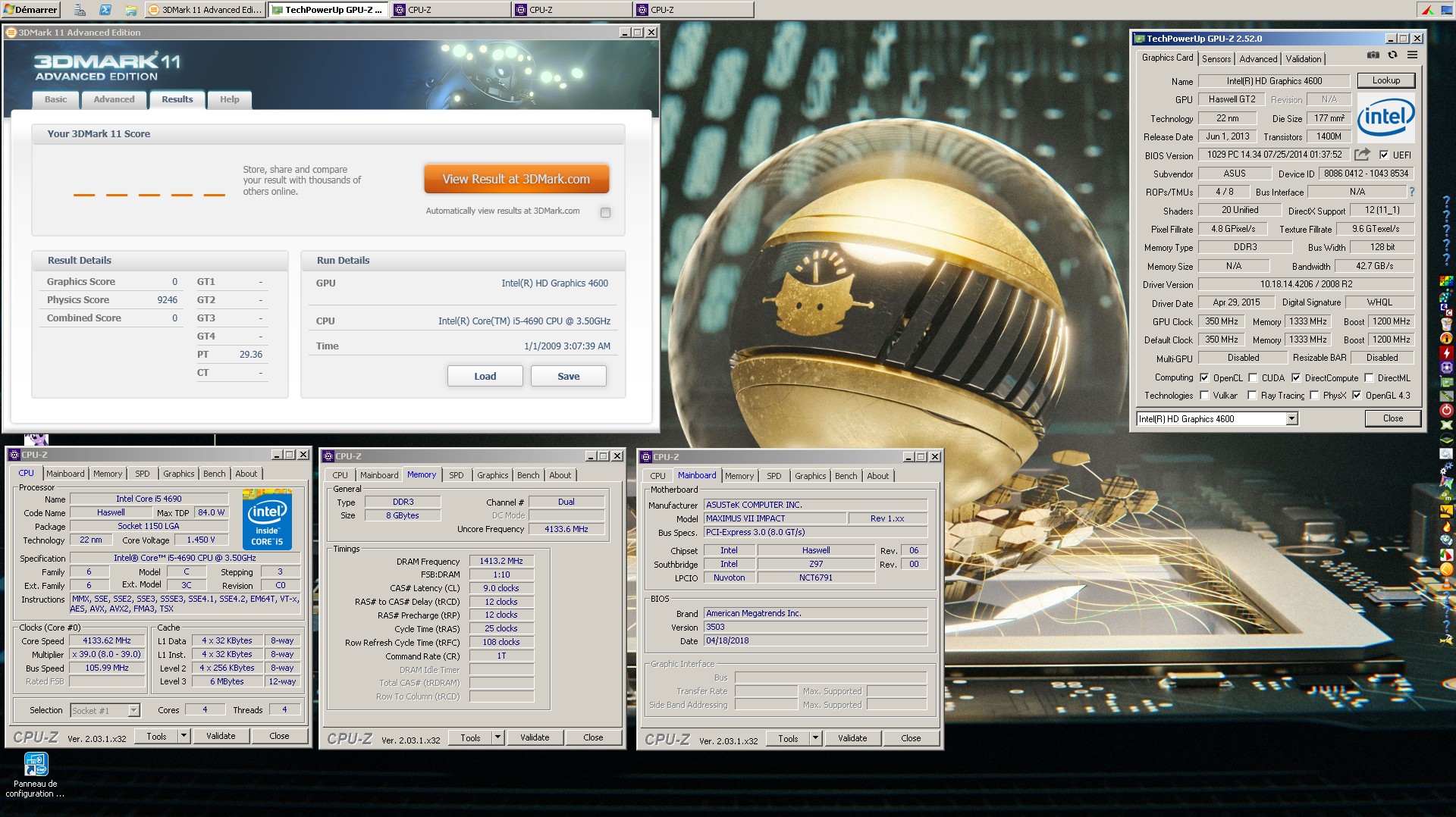Switch to the Sensors tab in GPU-Z
The width and height of the screenshot is (1456, 817).
(x=1216, y=59)
